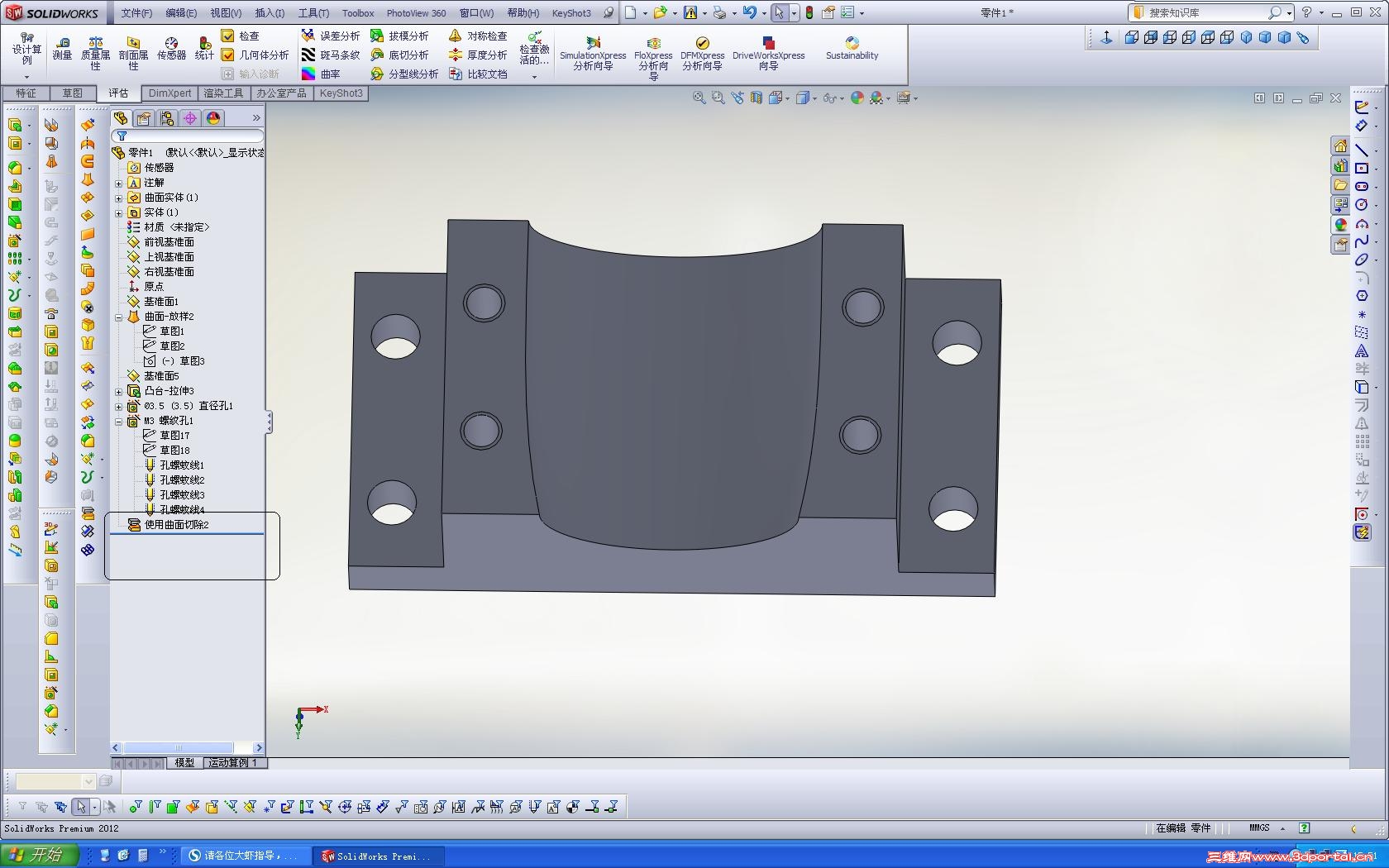The image size is (1389, 868).
Task: Open the Help question mark button
Action: coord(1306,12)
